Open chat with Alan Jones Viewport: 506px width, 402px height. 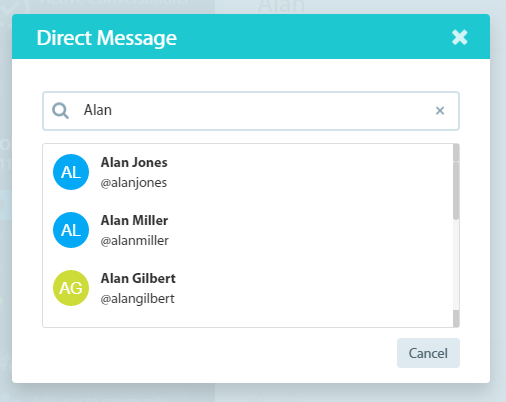(248, 172)
